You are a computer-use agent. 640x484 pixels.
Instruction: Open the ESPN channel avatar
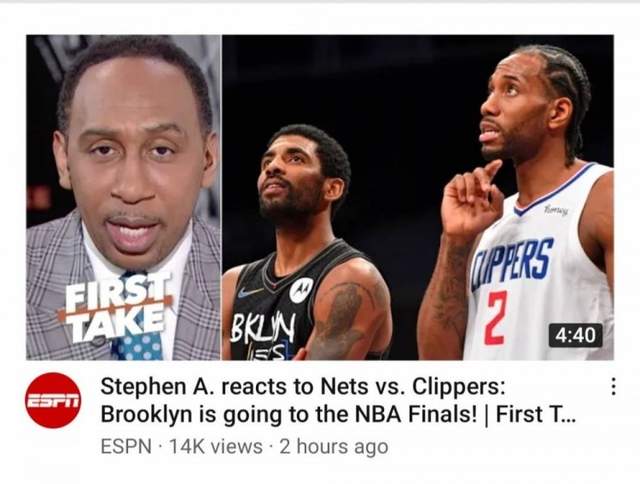click(x=53, y=400)
